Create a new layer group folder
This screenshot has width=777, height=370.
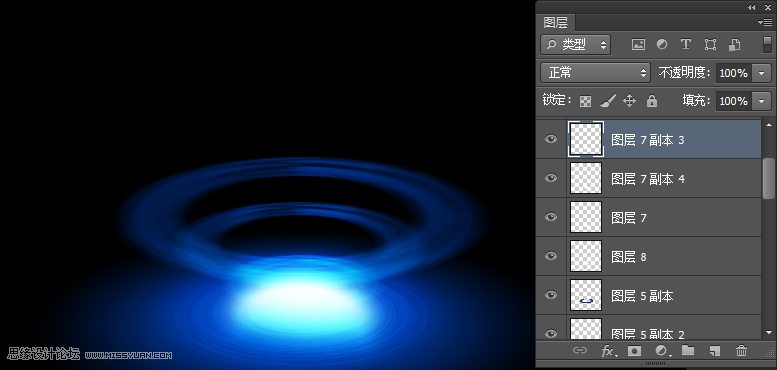(688, 351)
